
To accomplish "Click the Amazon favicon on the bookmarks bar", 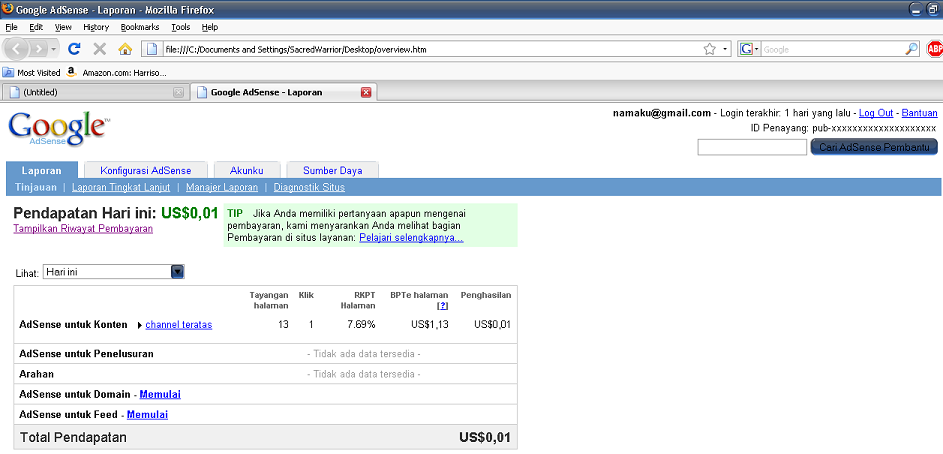I will pos(72,73).
